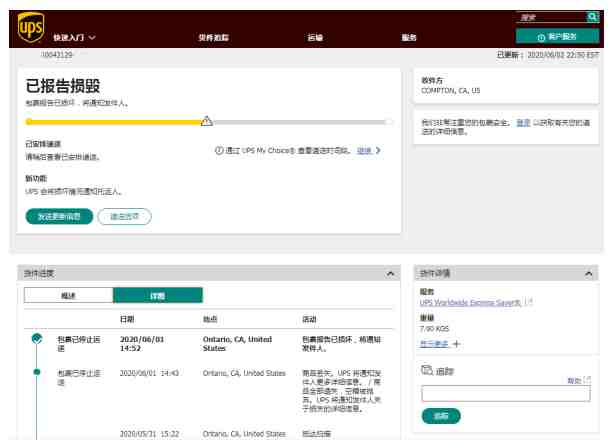612x440 pixels.
Task: Click the teal customer service button
Action: coord(557,37)
